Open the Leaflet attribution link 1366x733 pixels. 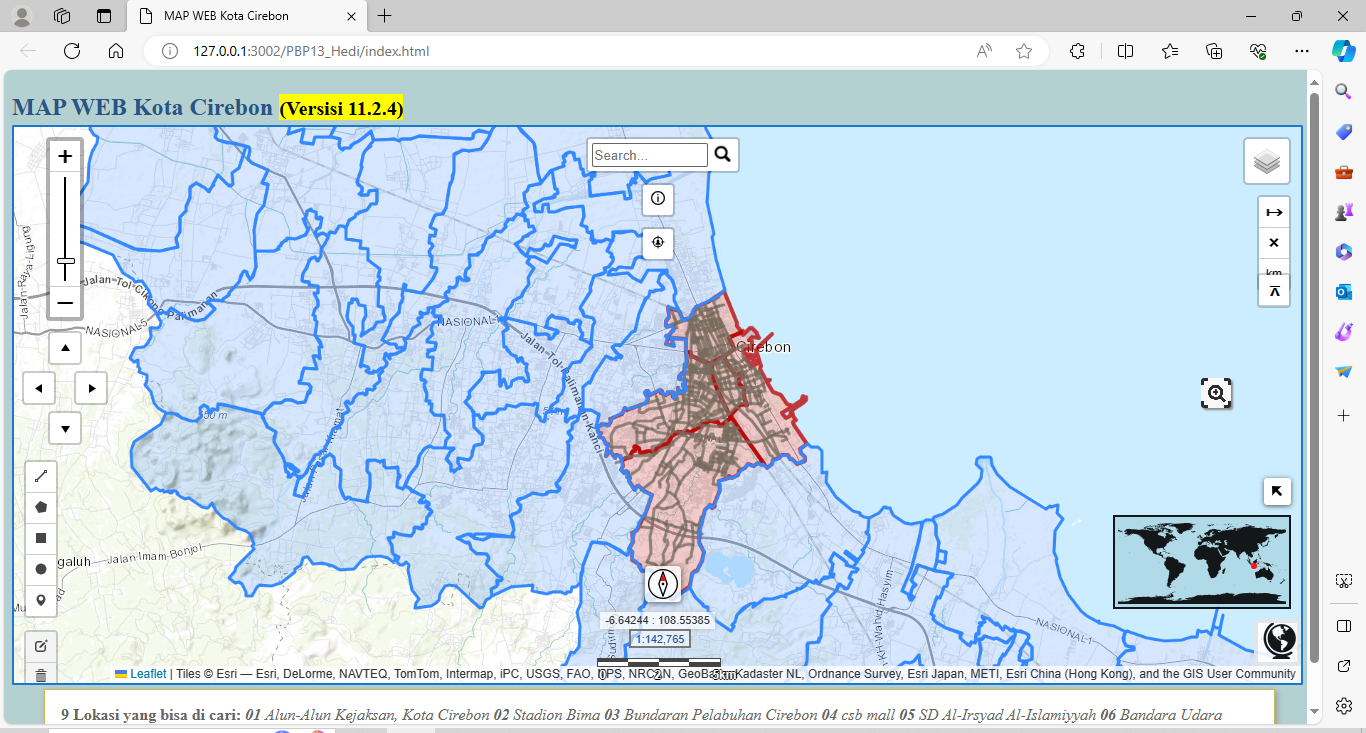(x=147, y=674)
